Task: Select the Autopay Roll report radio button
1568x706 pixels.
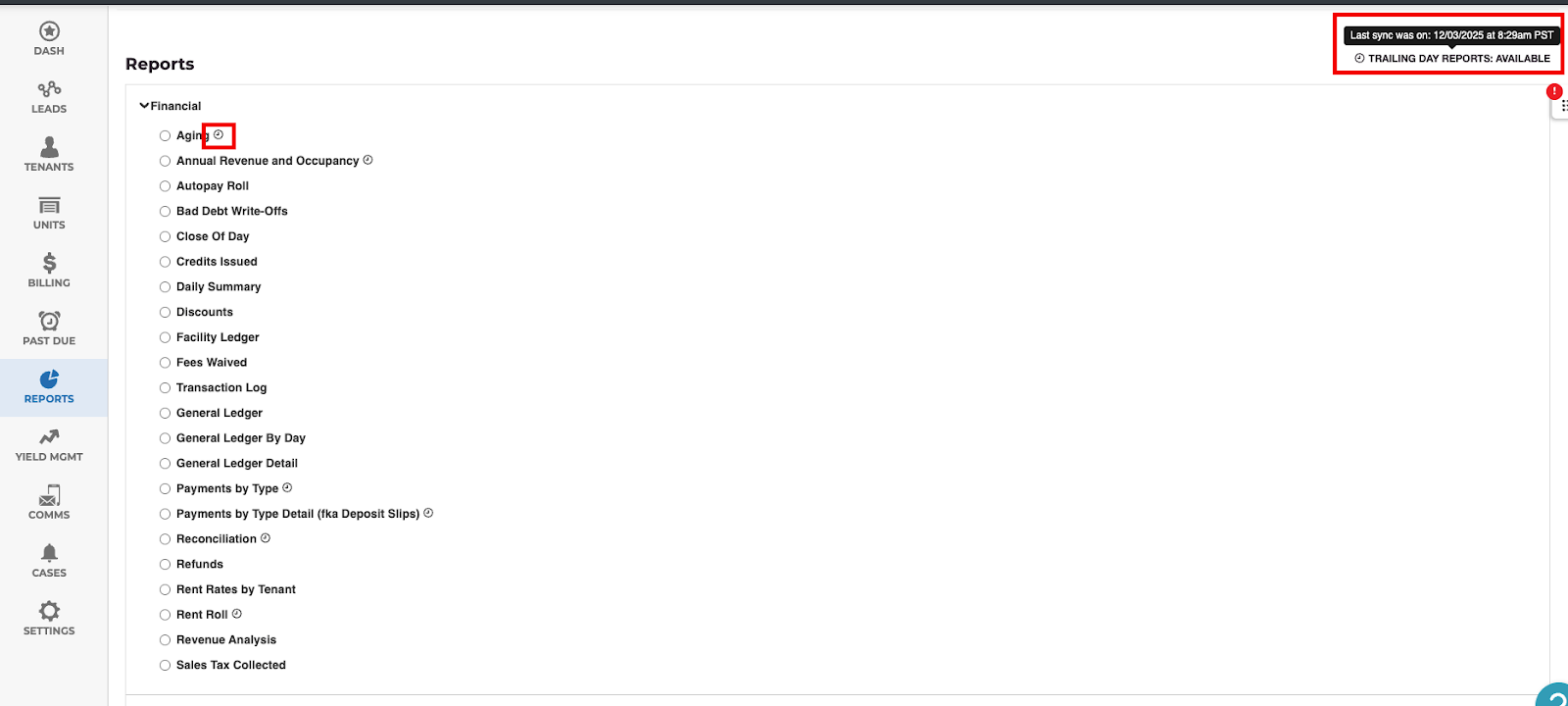Action: (165, 186)
